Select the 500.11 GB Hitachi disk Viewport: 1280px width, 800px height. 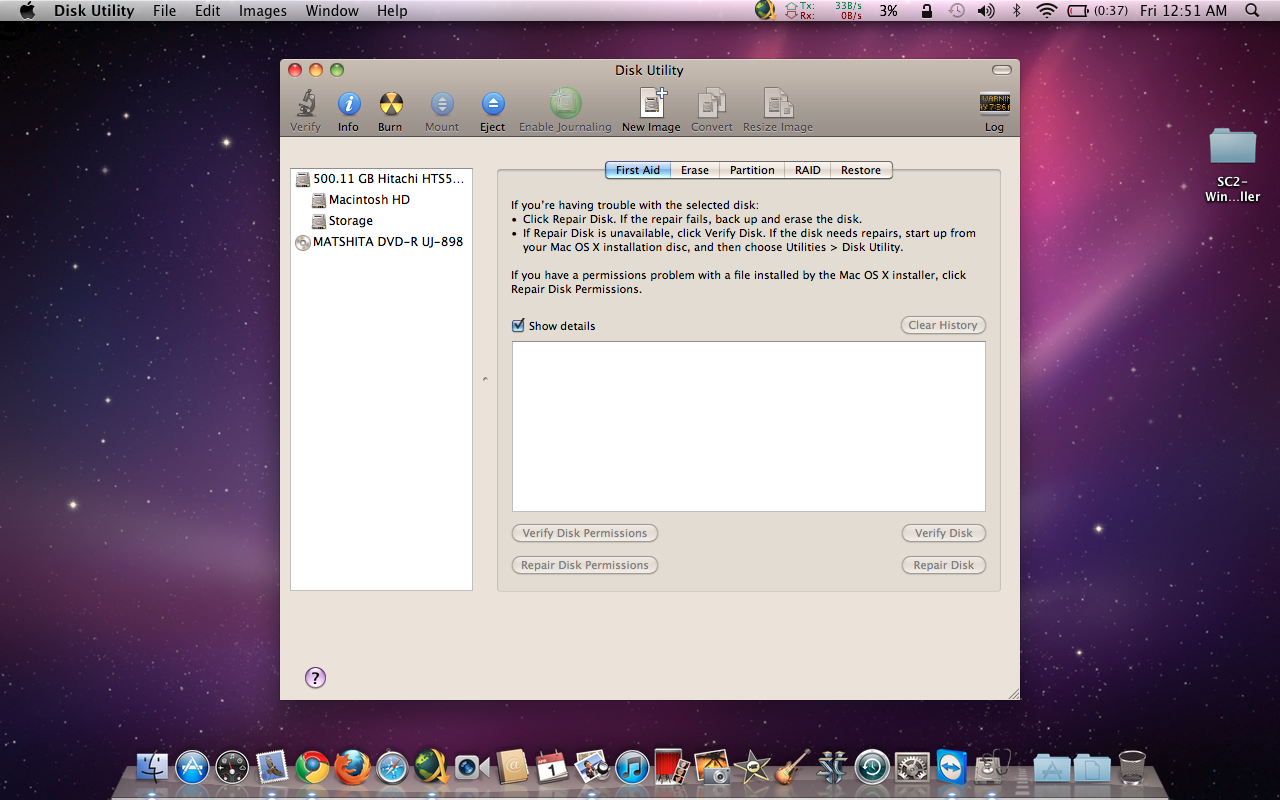(x=381, y=179)
